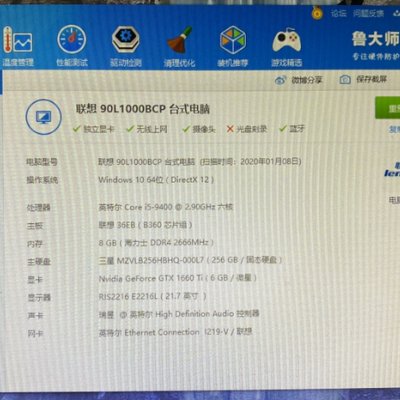Click the green button beside computer name
The width and height of the screenshot is (400, 400).
388,108
